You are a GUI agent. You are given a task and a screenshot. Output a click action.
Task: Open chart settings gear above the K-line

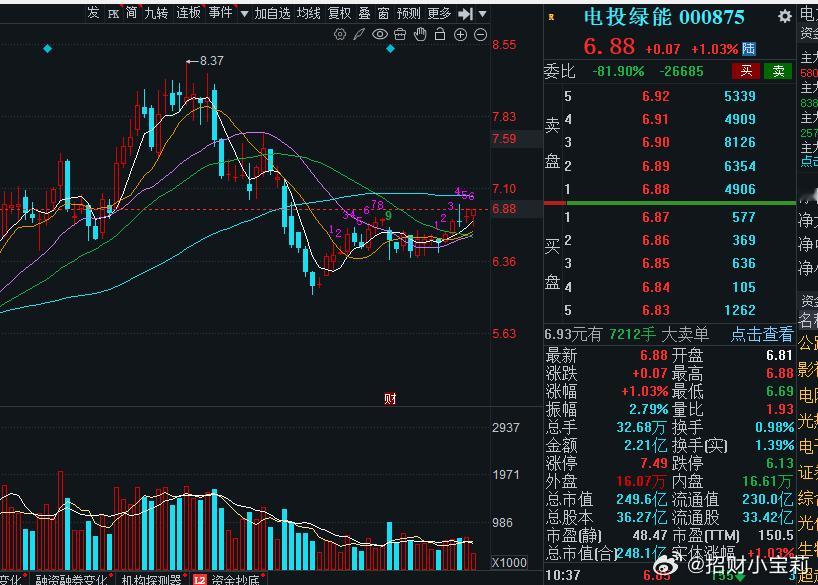coord(340,35)
